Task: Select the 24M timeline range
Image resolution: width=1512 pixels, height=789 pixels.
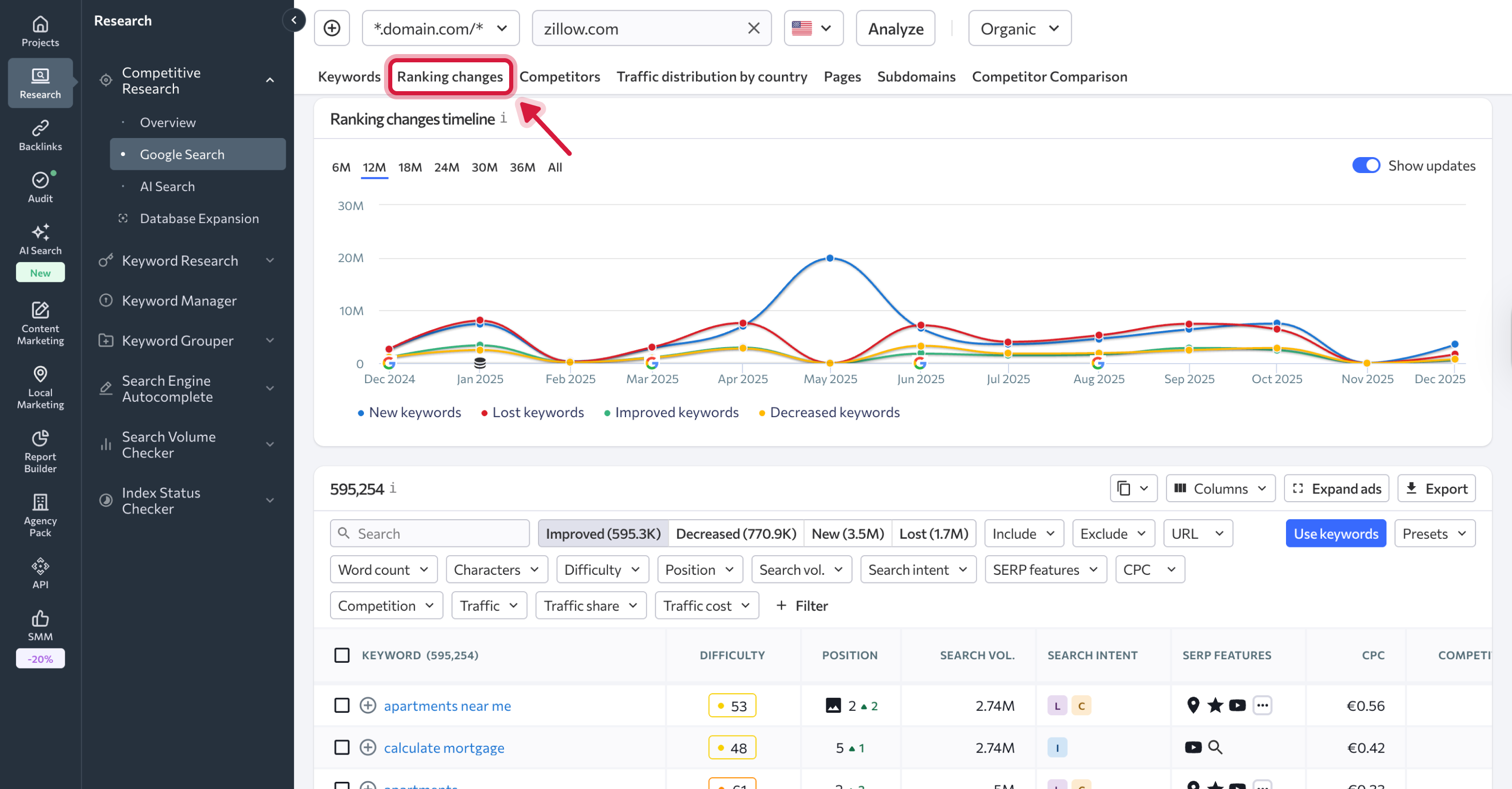Action: click(446, 167)
